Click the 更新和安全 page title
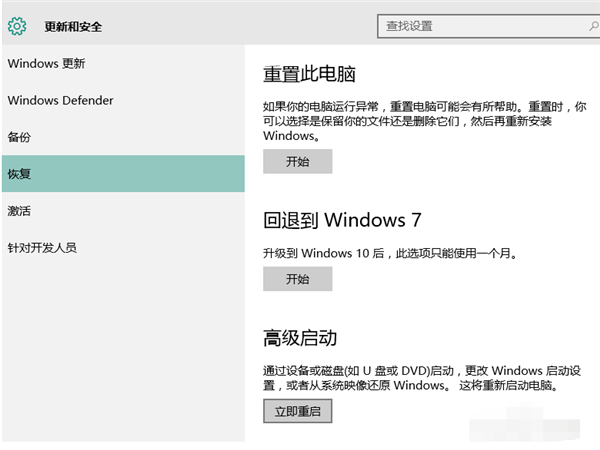The image size is (600, 450). point(73,26)
